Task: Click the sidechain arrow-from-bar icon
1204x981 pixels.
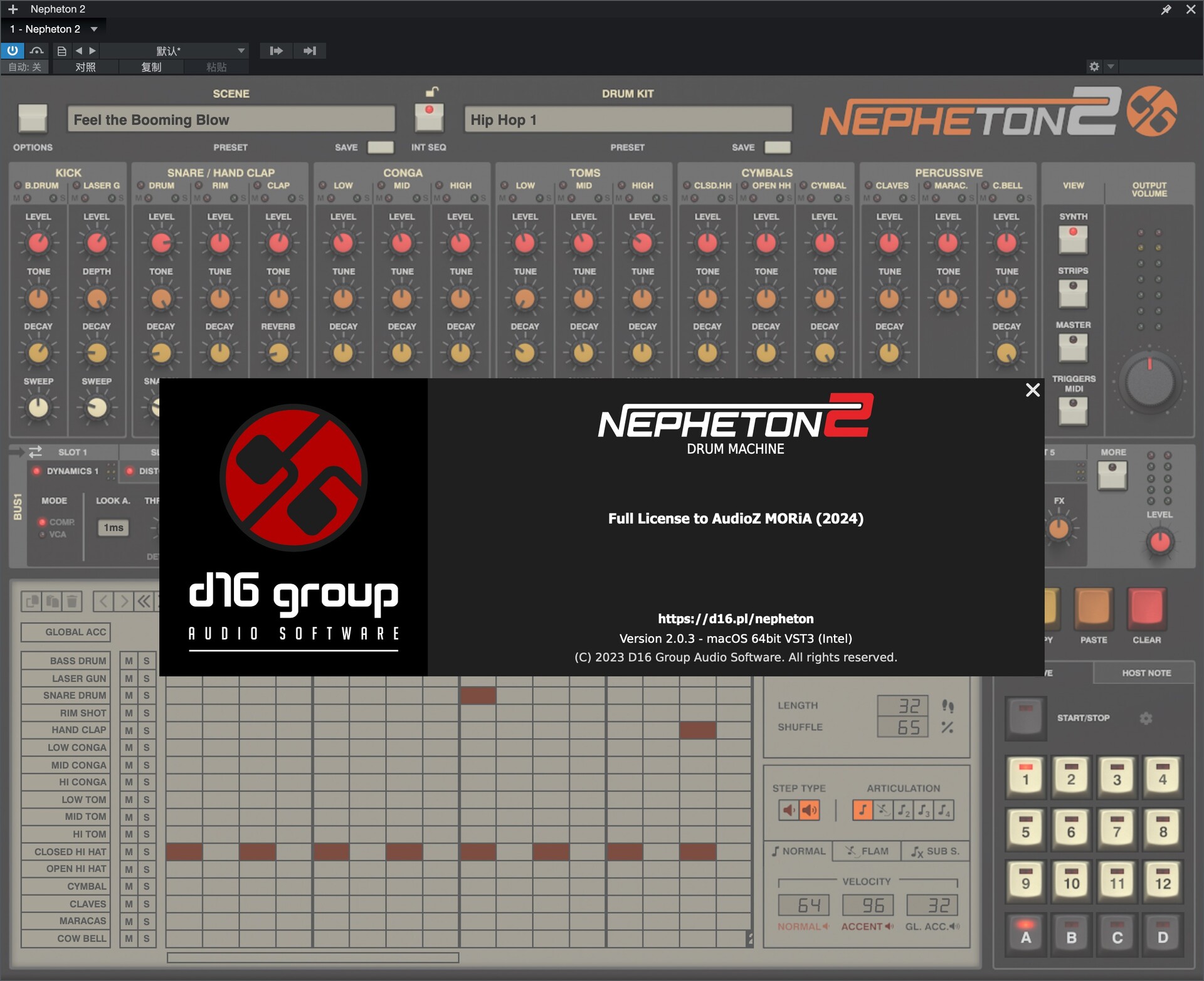Action: pyautogui.click(x=276, y=51)
